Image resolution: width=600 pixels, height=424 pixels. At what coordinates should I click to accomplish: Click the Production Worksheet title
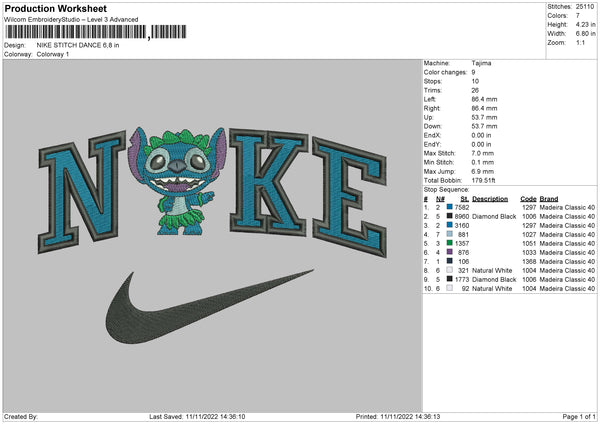point(55,8)
